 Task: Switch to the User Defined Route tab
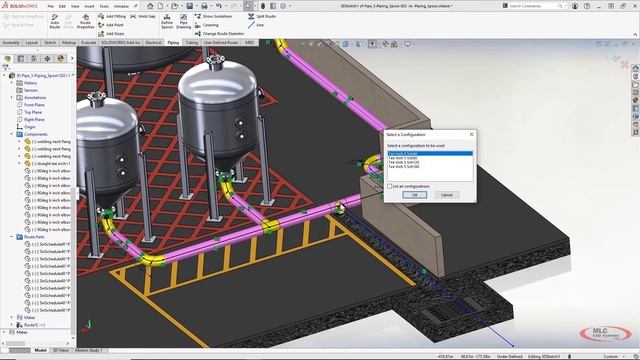[x=221, y=42]
